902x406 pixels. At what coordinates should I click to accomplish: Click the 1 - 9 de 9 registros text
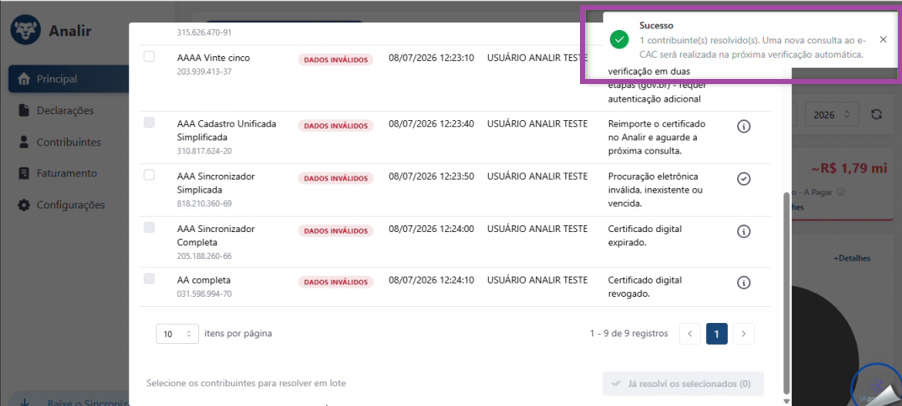tap(629, 334)
